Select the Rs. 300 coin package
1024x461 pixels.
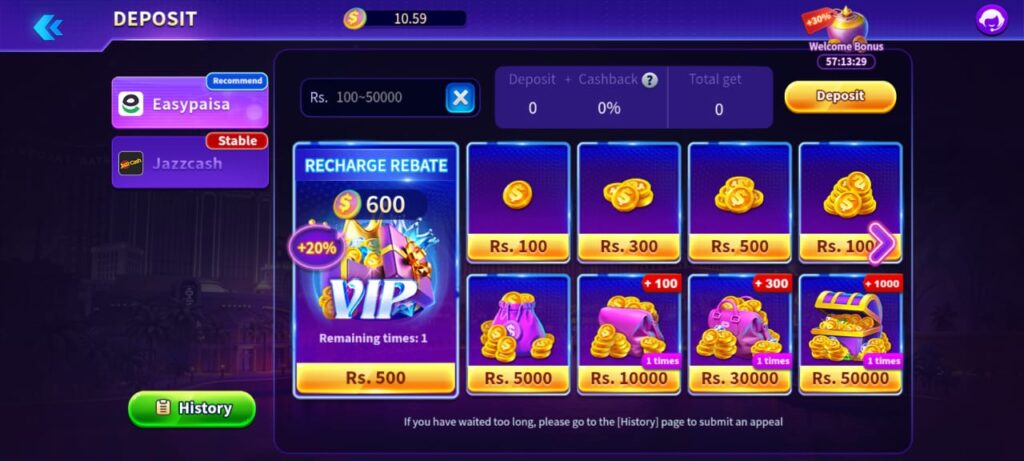[x=629, y=203]
